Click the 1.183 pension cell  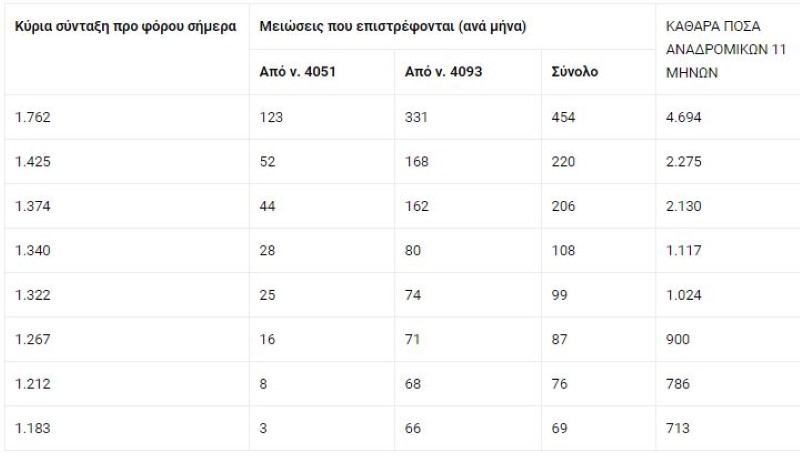pos(33,429)
